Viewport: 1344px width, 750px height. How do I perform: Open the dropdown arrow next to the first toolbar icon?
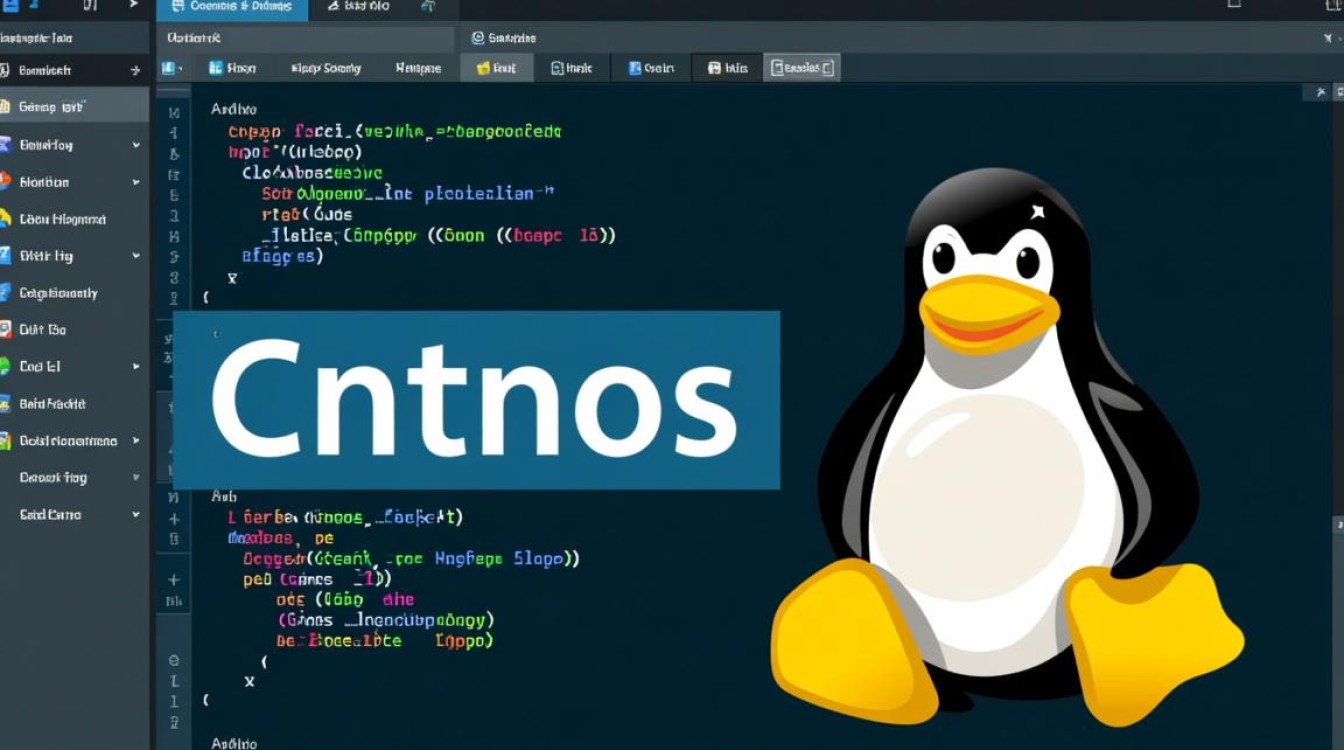[x=180, y=68]
